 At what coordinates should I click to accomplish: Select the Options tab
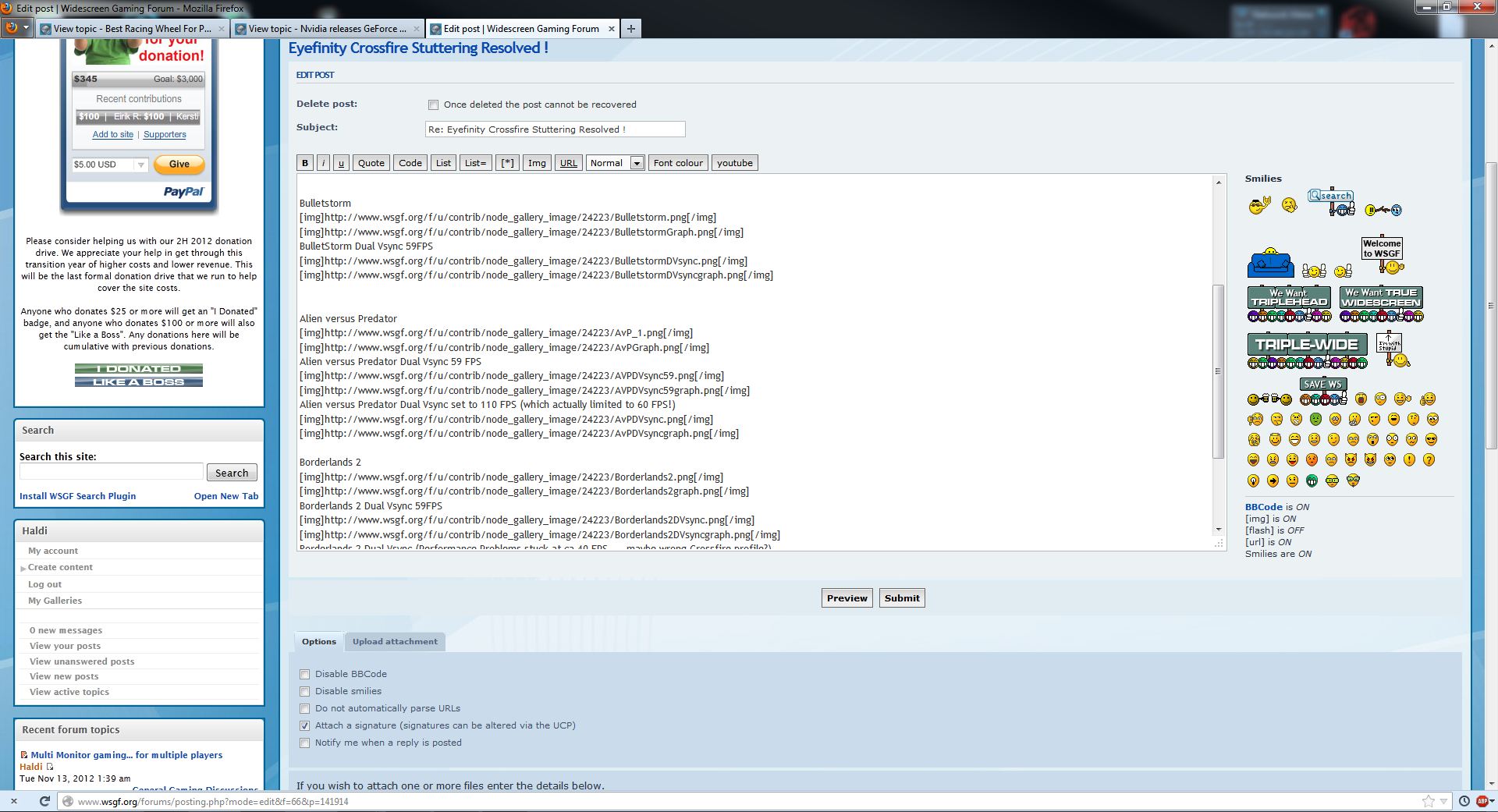click(319, 642)
